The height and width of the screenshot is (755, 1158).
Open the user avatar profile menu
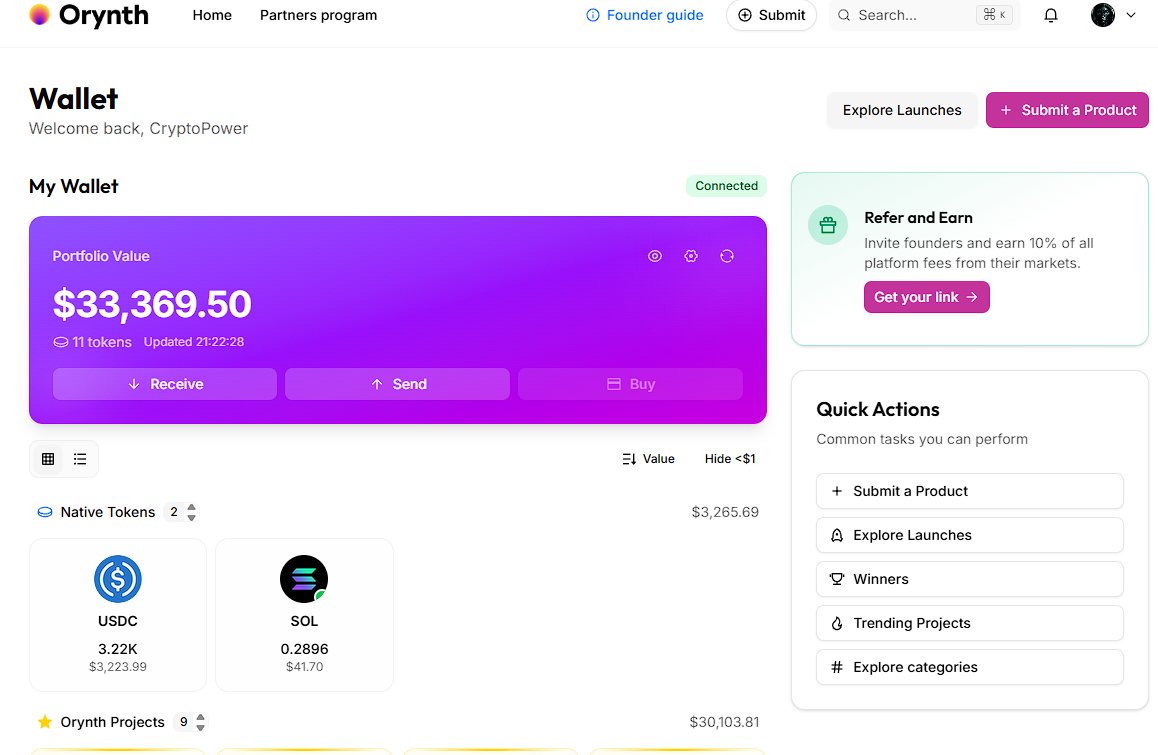pos(1103,15)
